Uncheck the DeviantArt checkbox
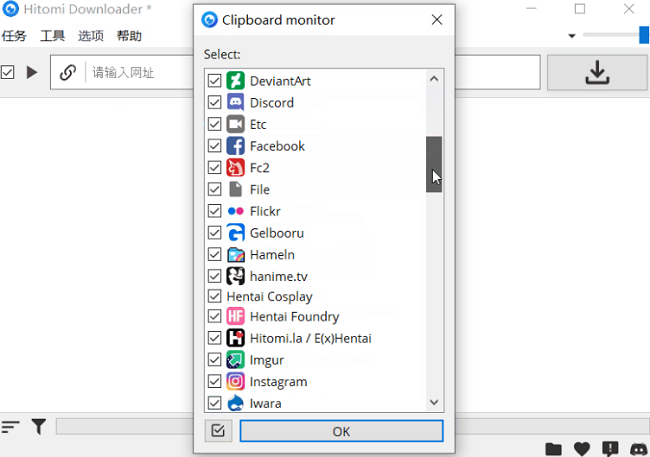This screenshot has width=650, height=457. pyautogui.click(x=214, y=81)
